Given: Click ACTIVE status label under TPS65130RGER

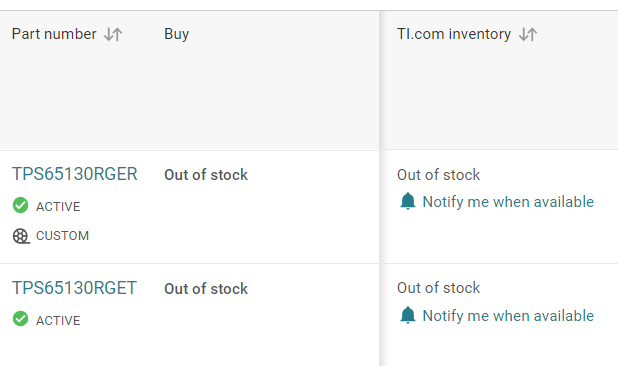Looking at the screenshot, I should click(58, 206).
